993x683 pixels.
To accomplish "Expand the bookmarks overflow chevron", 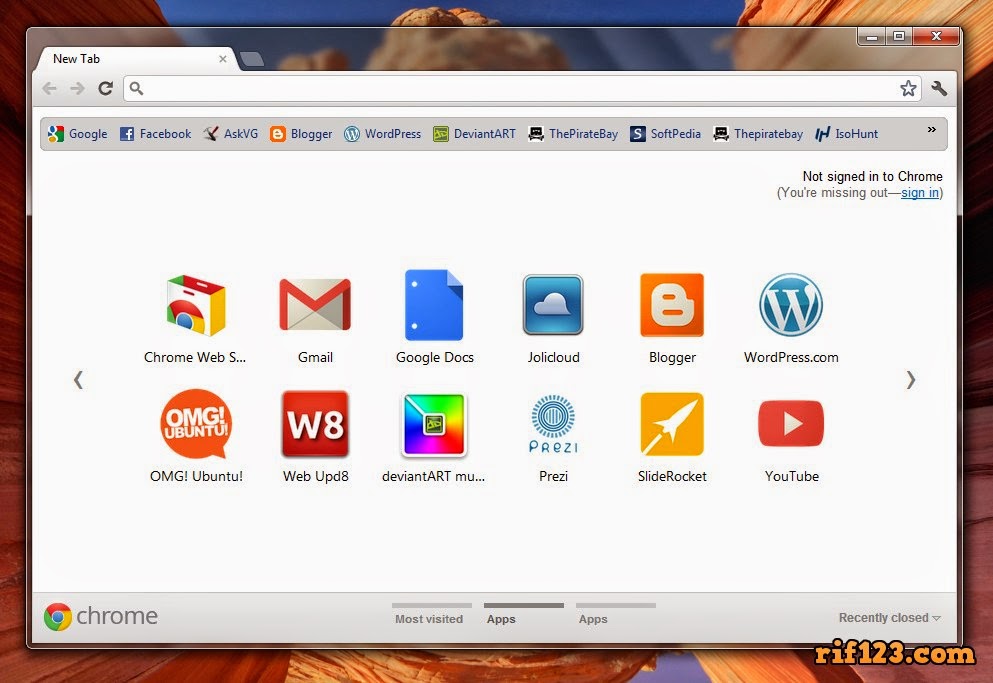I will coord(932,130).
